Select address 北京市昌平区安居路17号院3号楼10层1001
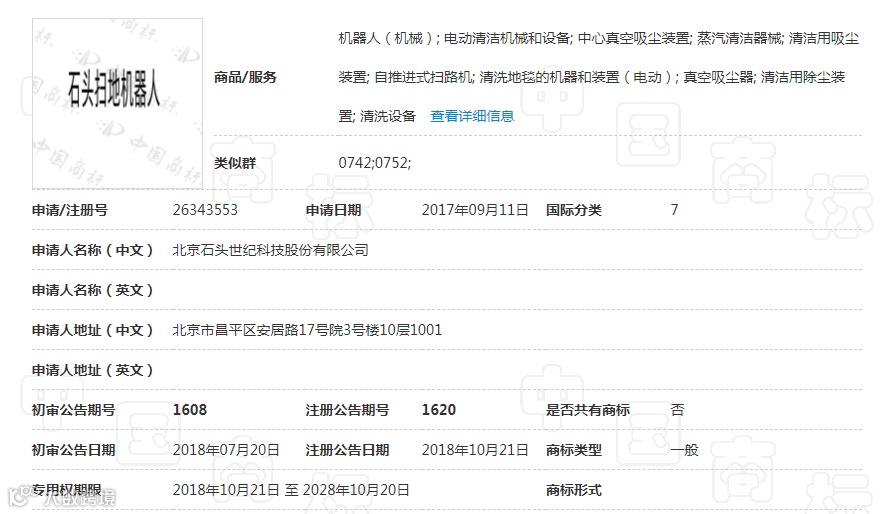 (x=307, y=330)
